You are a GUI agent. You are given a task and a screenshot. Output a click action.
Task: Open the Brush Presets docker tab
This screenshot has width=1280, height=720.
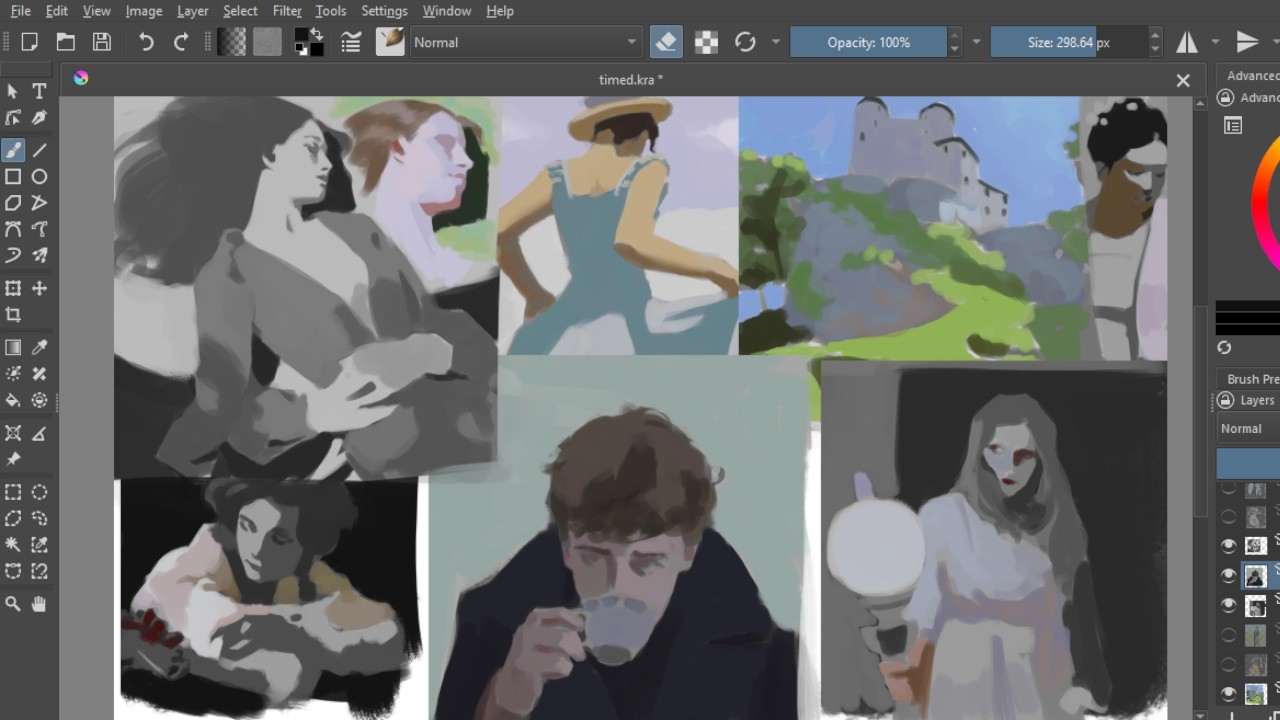click(x=1252, y=379)
